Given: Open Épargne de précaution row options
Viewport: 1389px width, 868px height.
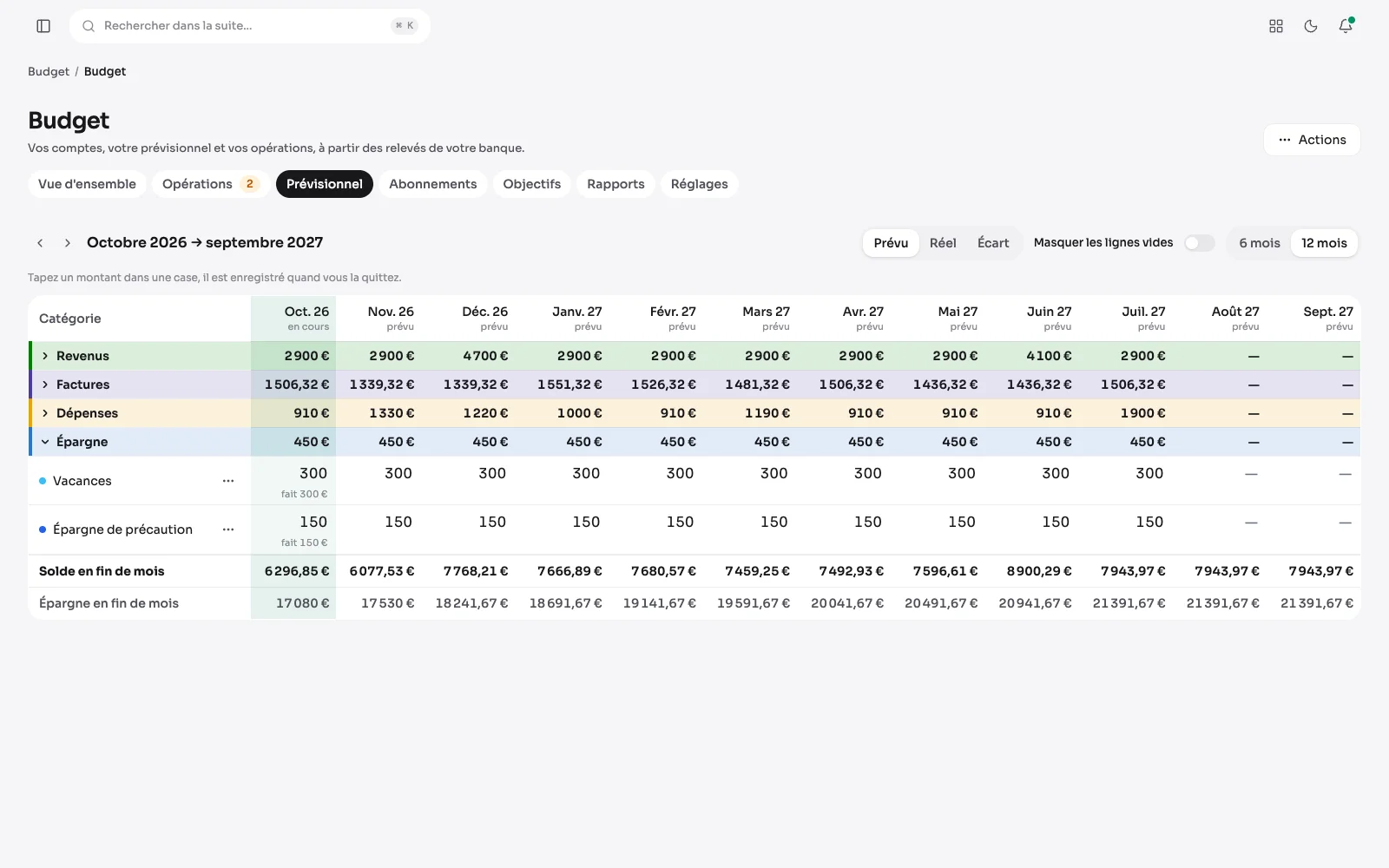Looking at the screenshot, I should tap(228, 529).
